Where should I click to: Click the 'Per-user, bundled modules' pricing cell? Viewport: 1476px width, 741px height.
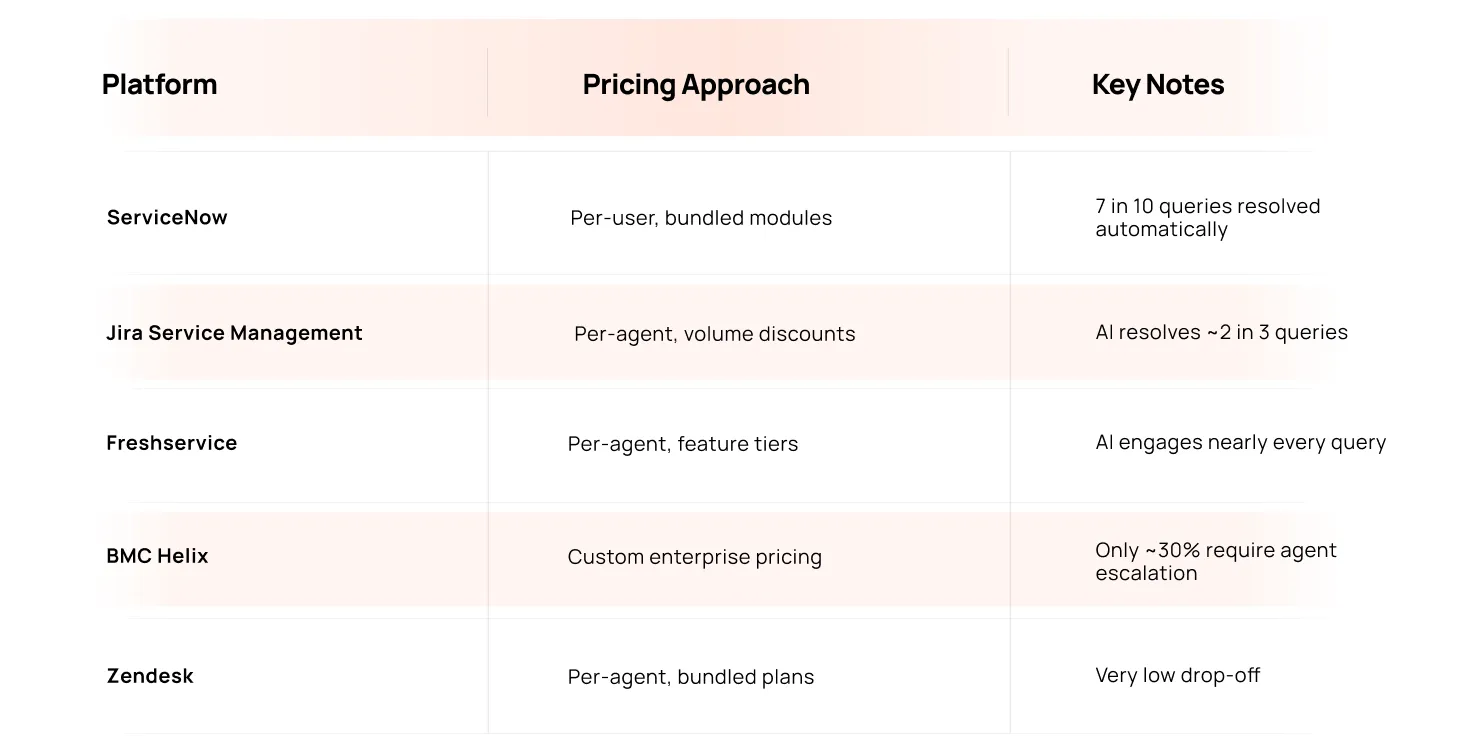click(701, 218)
